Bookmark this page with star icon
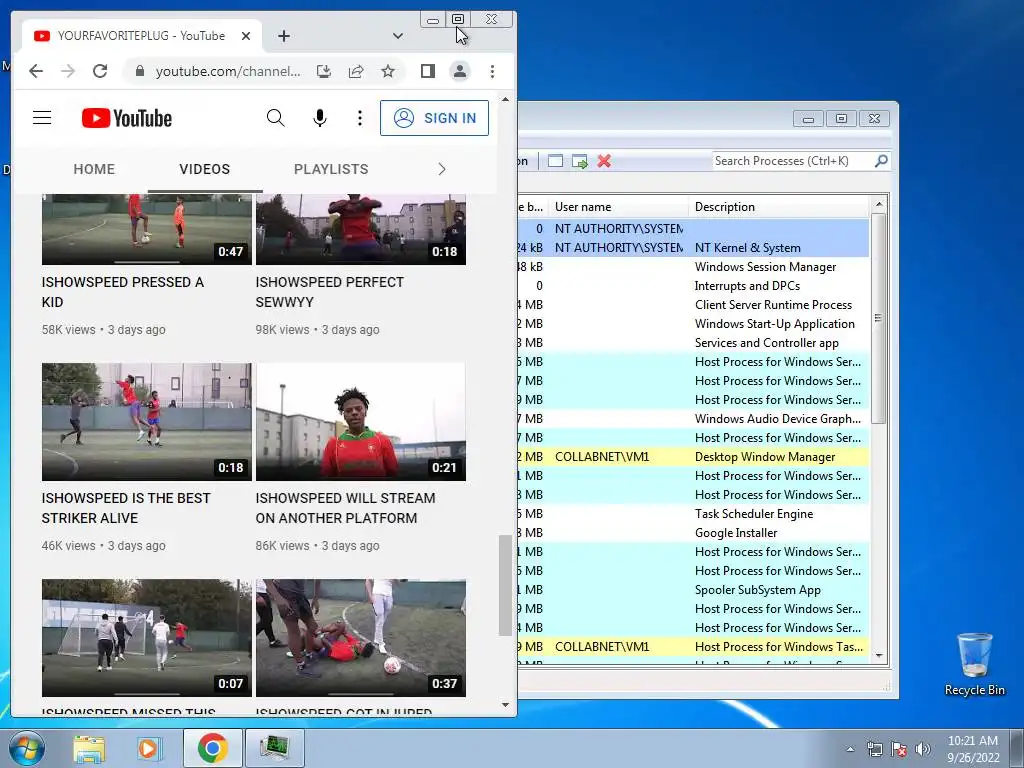This screenshot has height=768, width=1024. (388, 71)
